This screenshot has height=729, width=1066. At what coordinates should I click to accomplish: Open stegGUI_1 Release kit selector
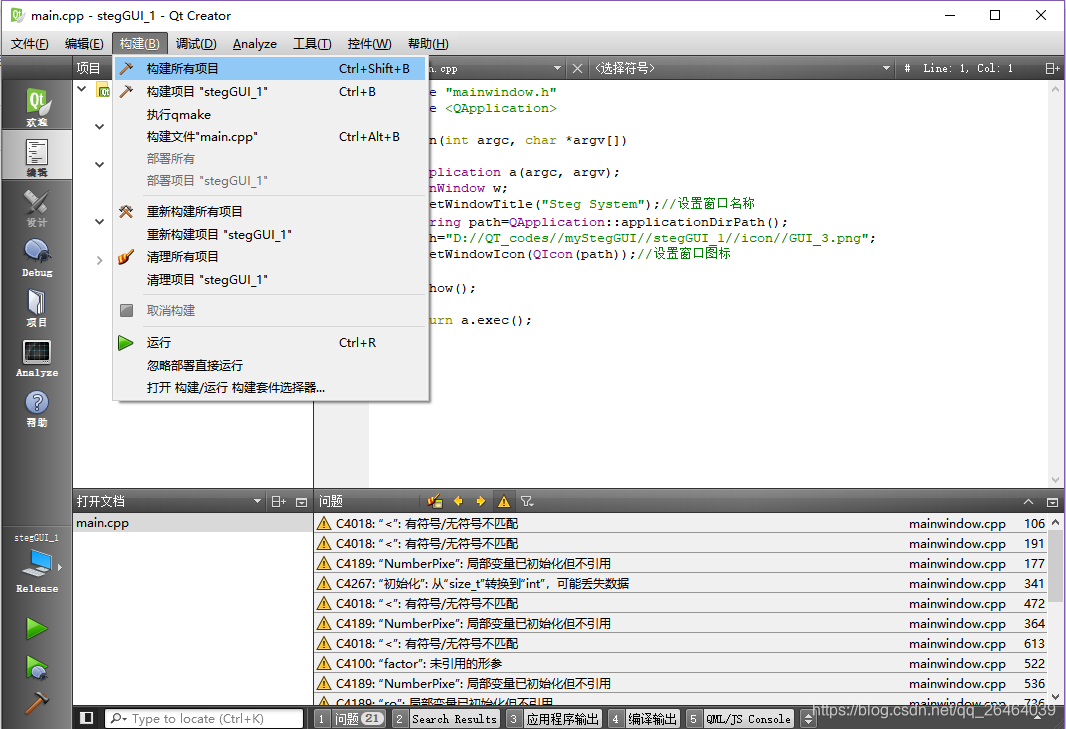coord(37,564)
